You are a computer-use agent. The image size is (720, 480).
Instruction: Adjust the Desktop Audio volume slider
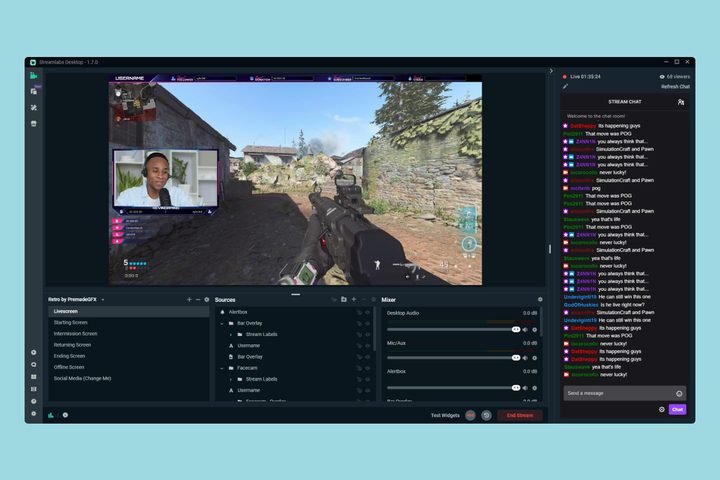point(454,330)
